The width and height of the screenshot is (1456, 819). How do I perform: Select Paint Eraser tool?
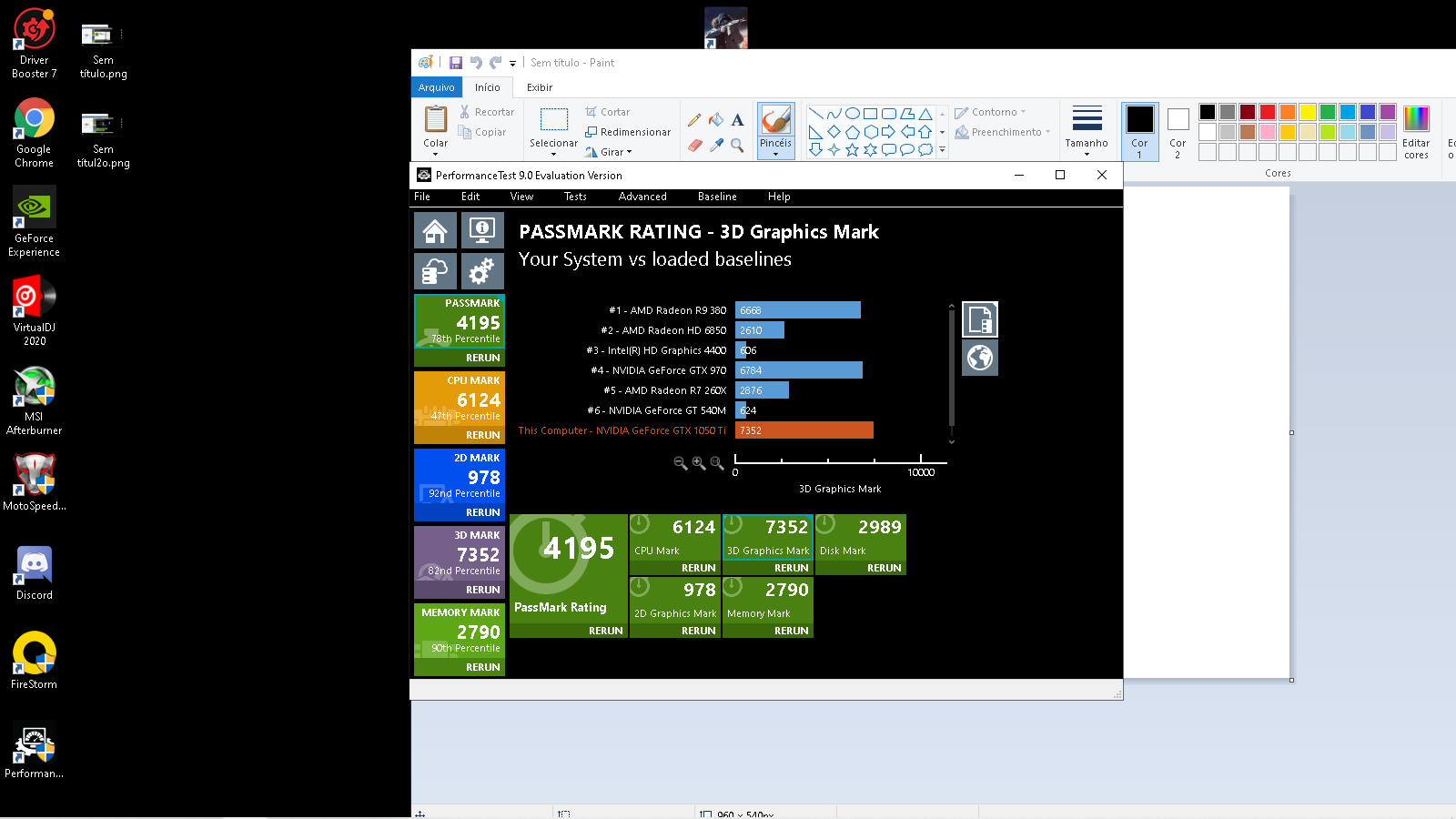click(x=694, y=145)
